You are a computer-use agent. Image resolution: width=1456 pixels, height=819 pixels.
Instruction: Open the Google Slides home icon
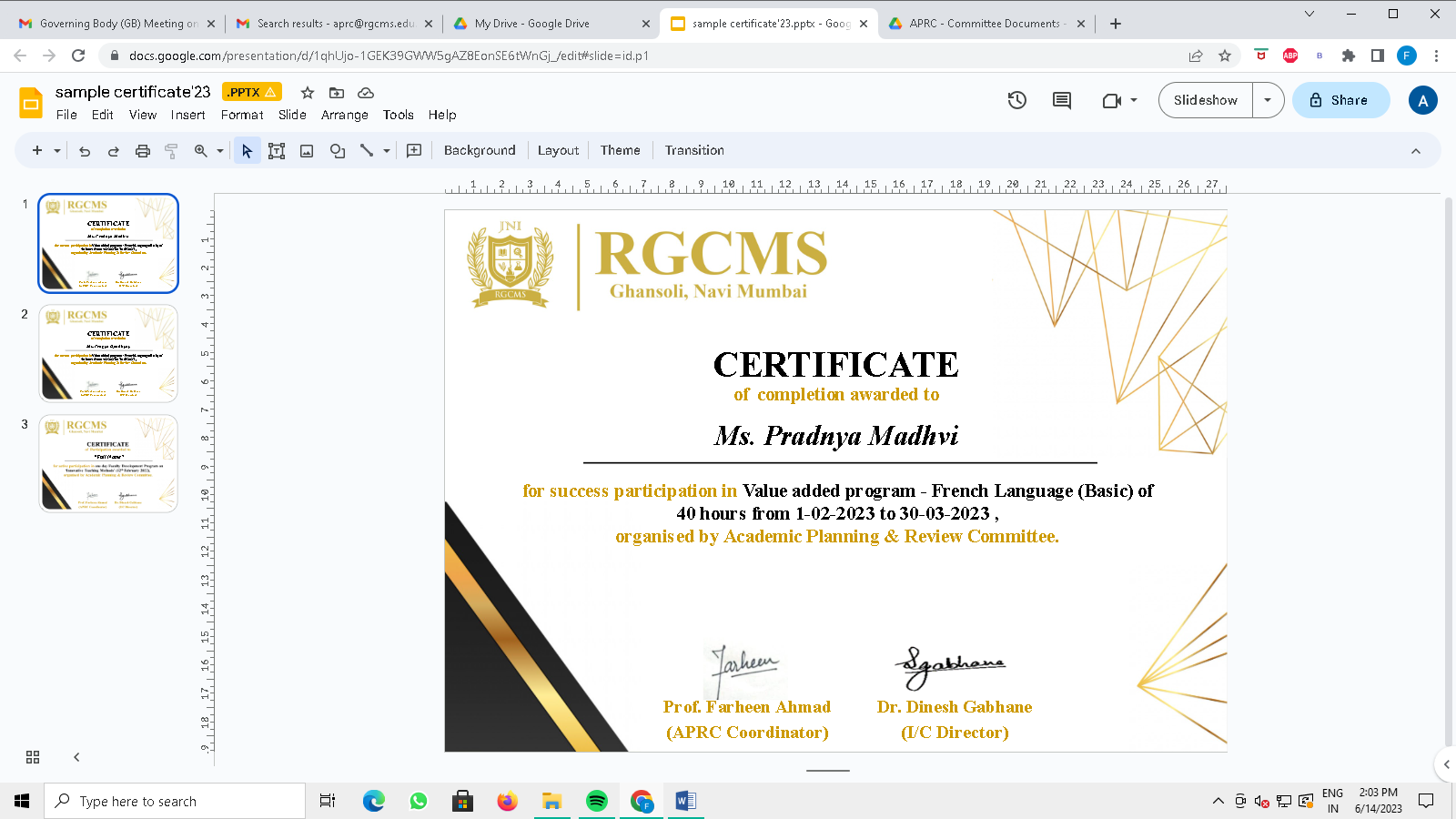coord(31,102)
